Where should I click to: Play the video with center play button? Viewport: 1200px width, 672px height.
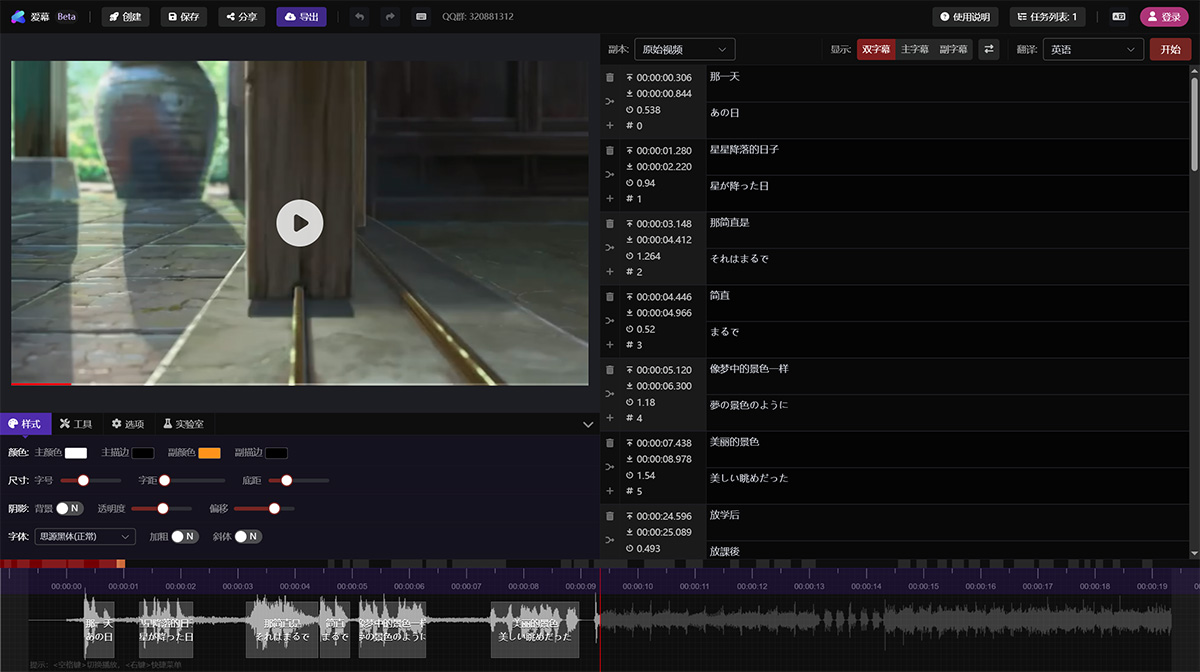299,223
